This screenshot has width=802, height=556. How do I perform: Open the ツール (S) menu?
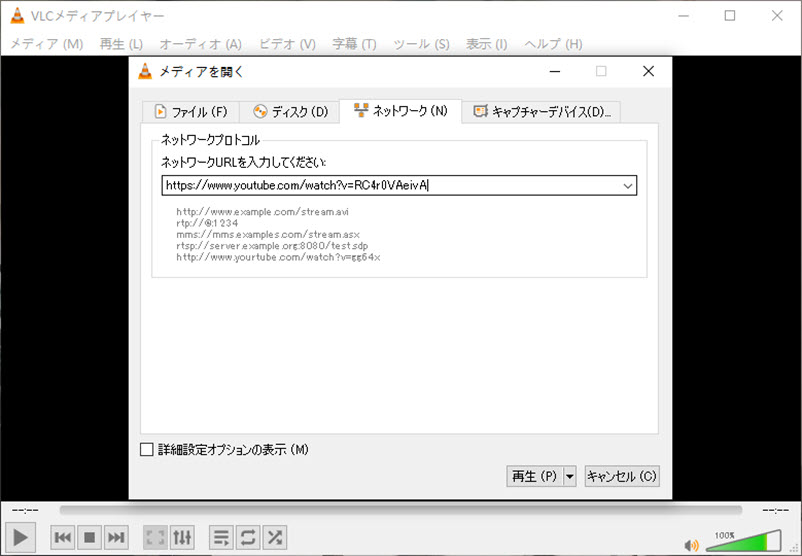point(421,44)
